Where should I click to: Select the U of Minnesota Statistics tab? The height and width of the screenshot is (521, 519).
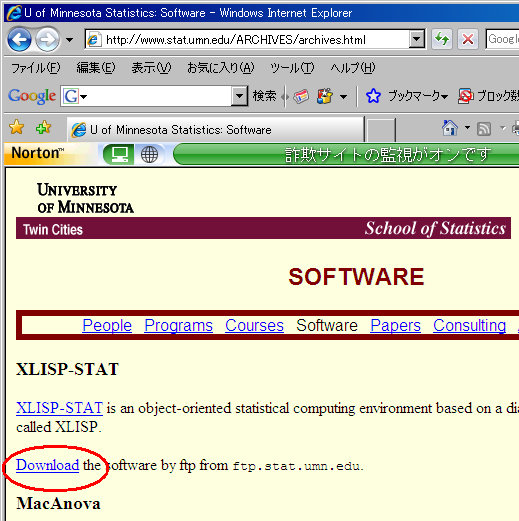[215, 130]
